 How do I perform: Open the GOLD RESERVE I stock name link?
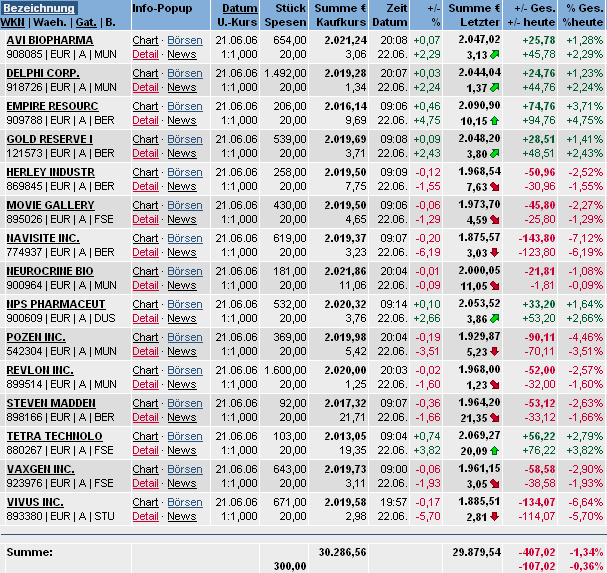[x=50, y=139]
